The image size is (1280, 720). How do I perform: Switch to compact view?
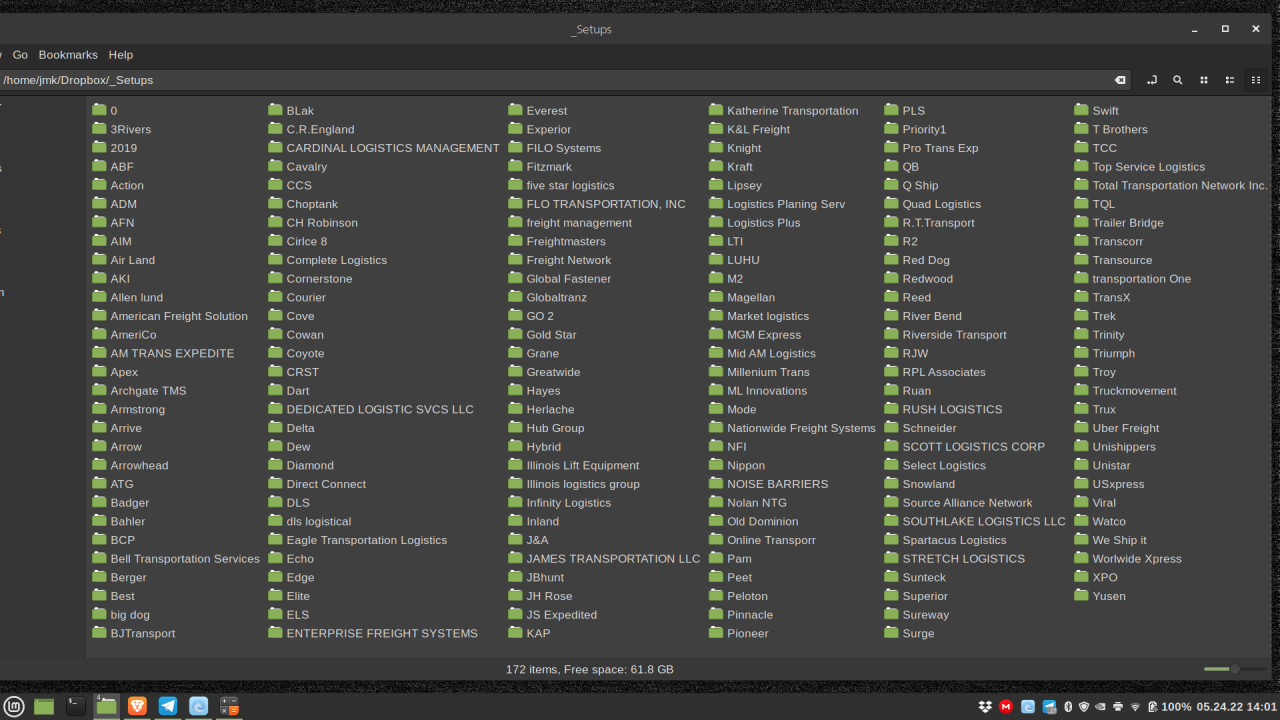(1256, 80)
